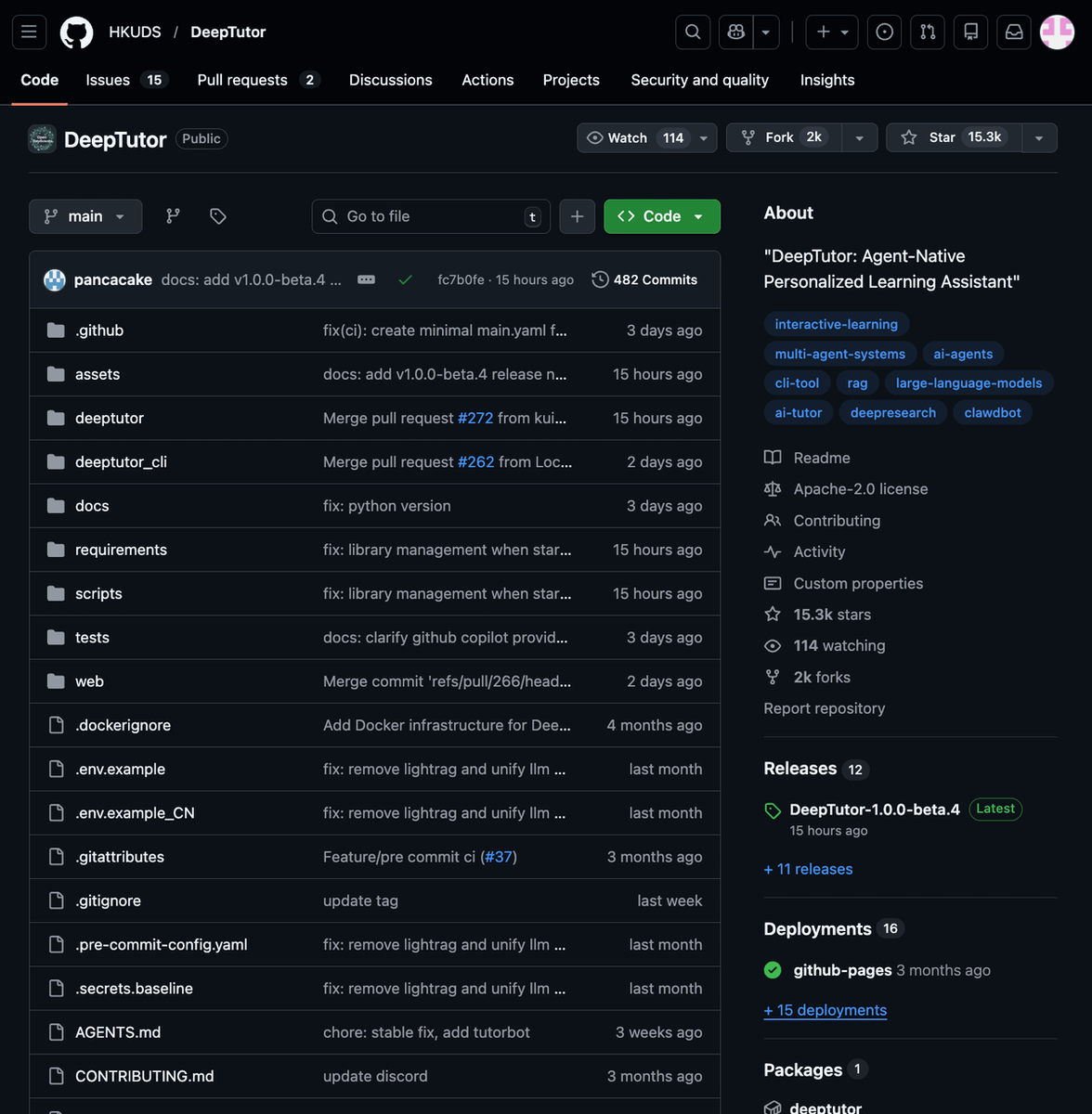
Task: Open the github-pages deployment
Action: point(842,970)
